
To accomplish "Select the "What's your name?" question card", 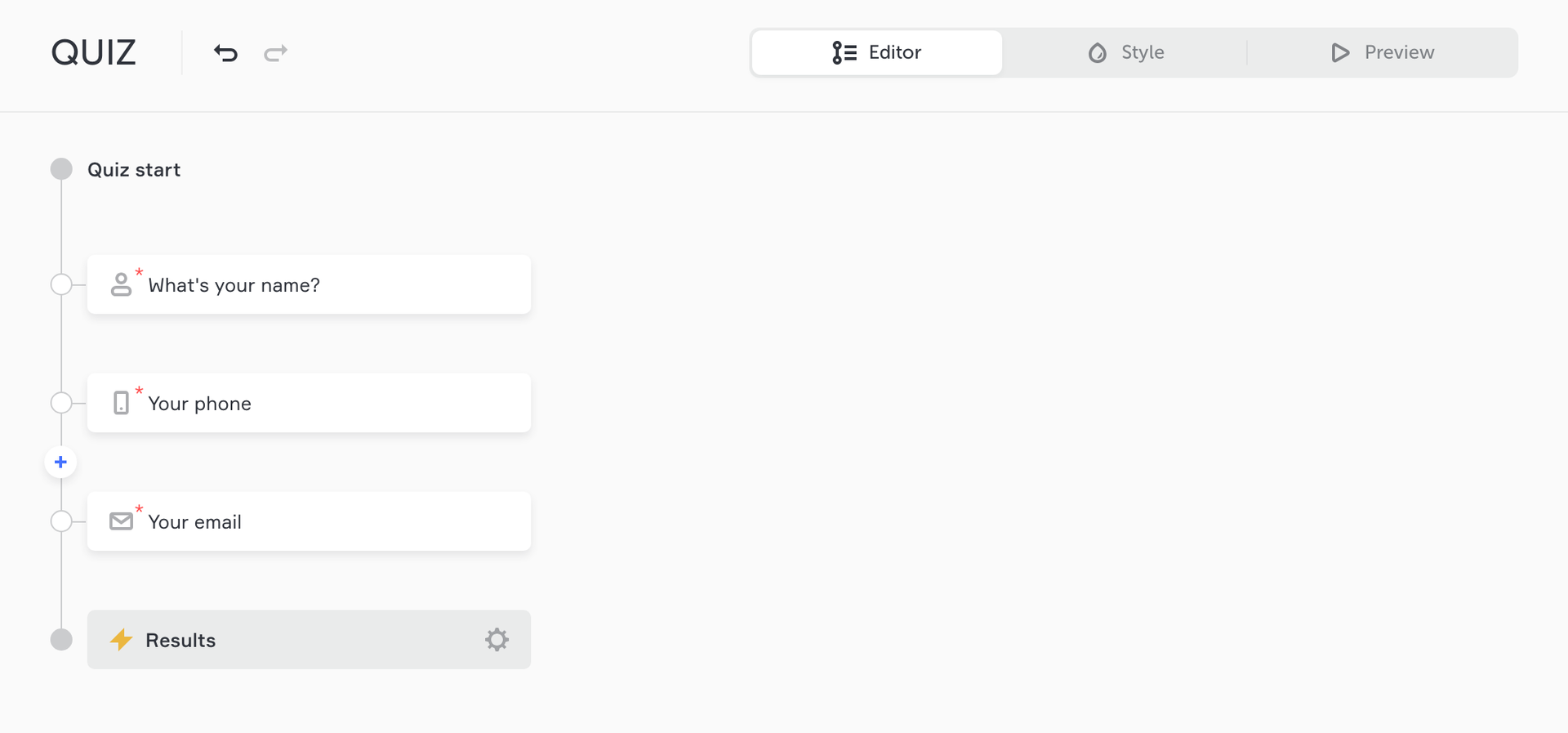I will [x=327, y=284].
